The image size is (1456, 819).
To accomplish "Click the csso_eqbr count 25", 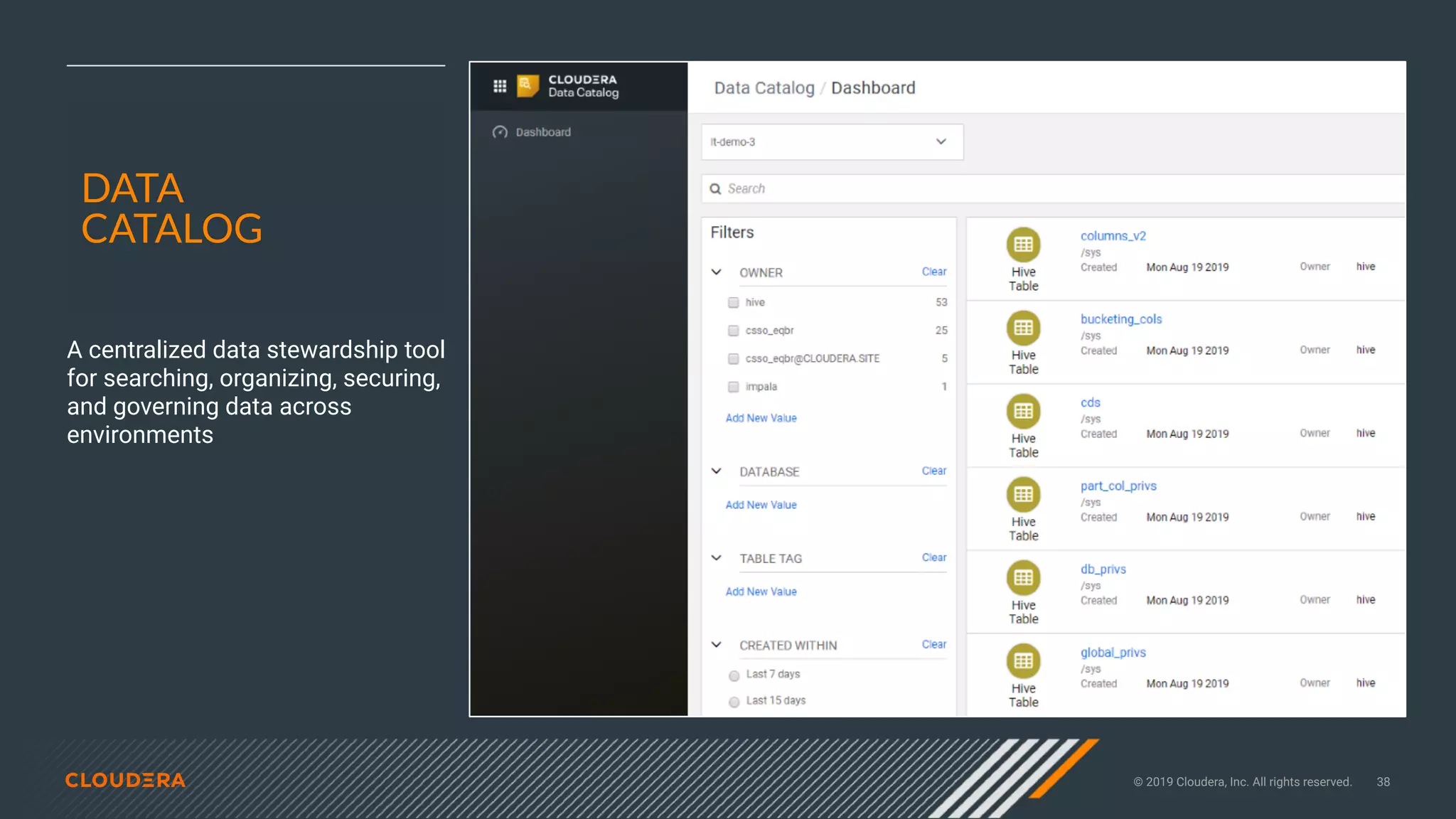I will 941,331.
